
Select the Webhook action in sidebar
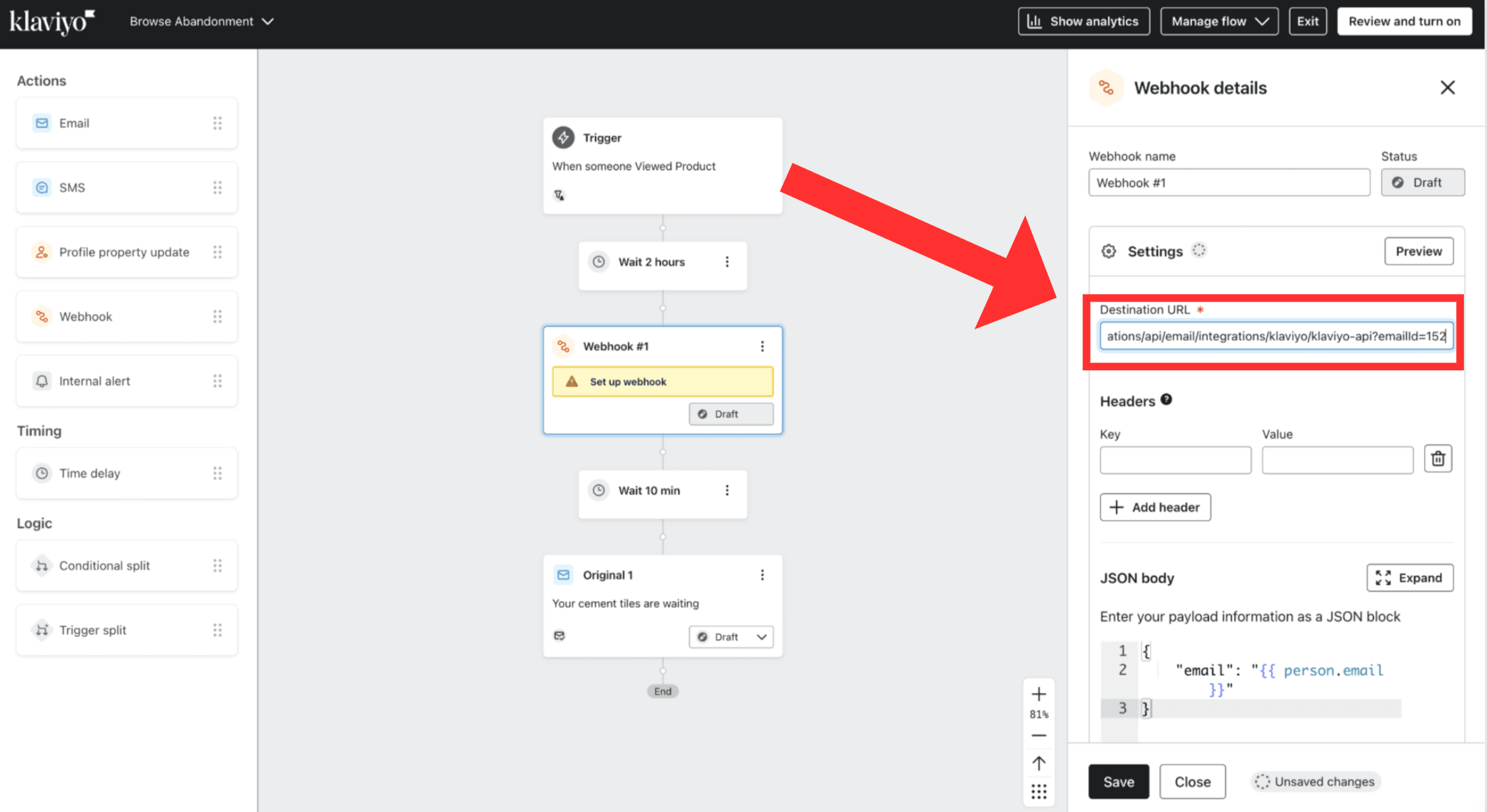click(127, 317)
